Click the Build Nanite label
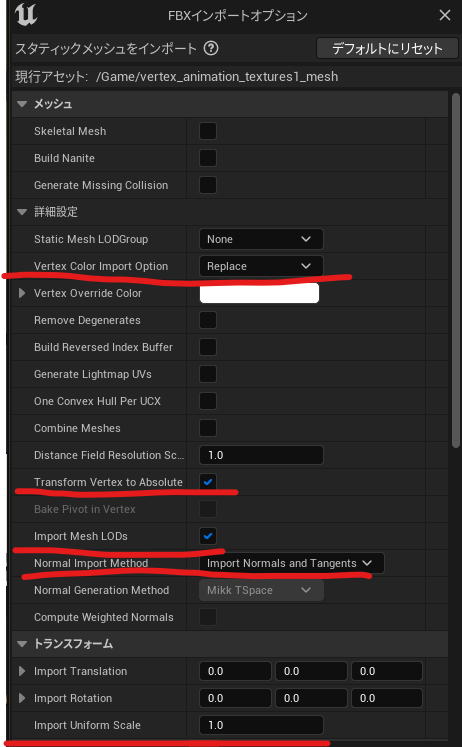 click(64, 158)
